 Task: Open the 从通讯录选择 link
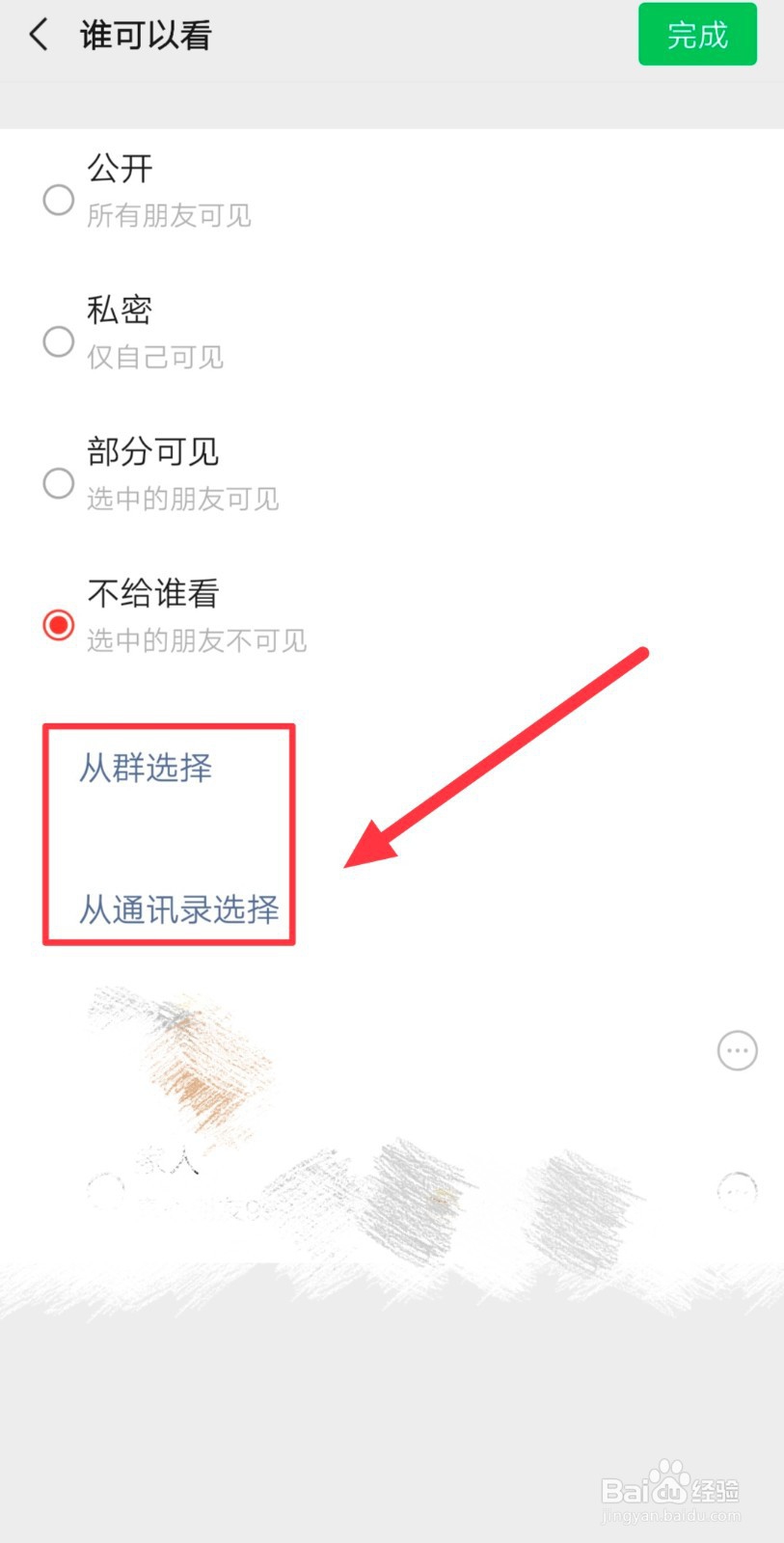pyautogui.click(x=179, y=909)
